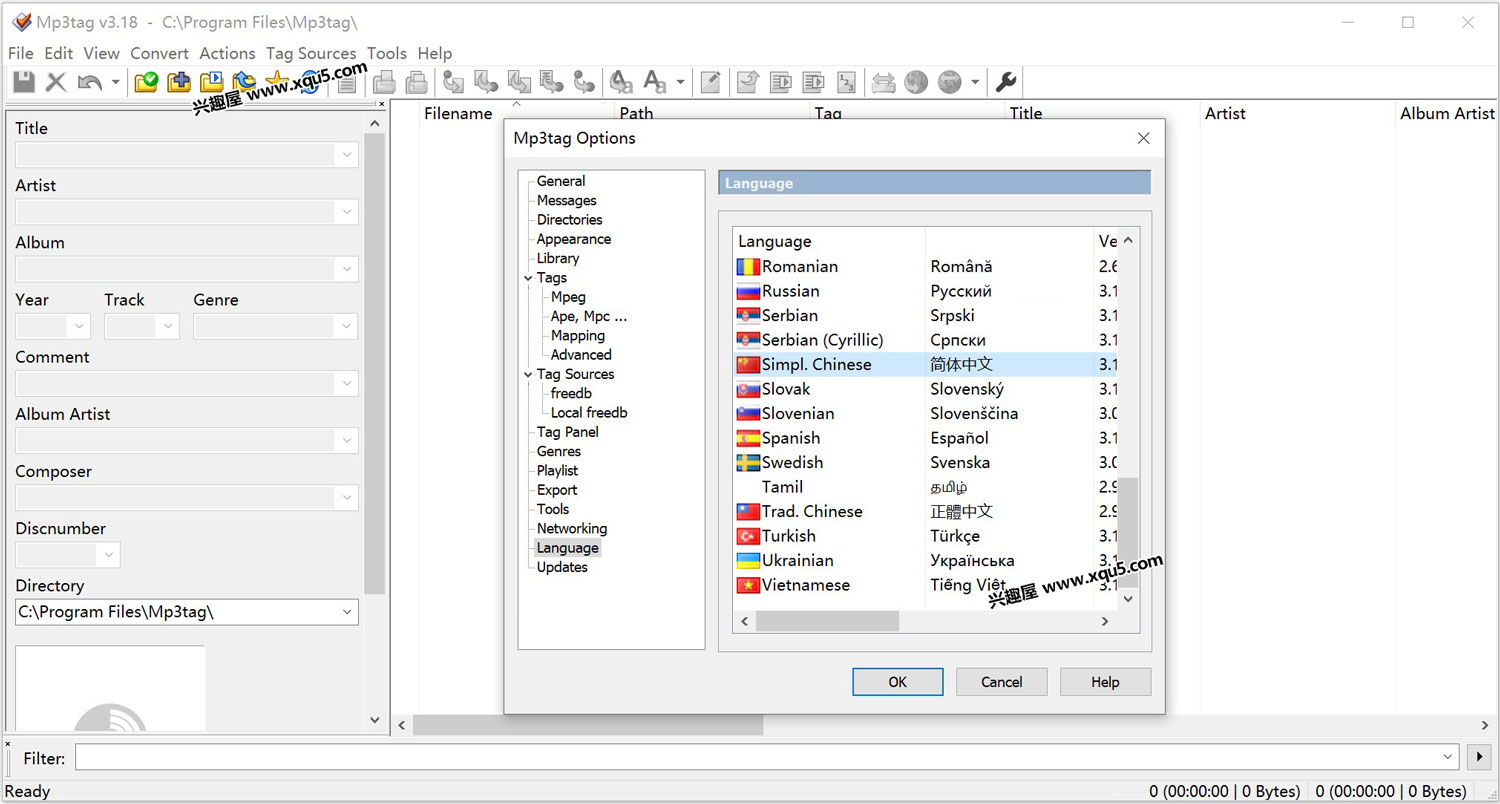Select Mpeg under Tags
The image size is (1500, 804).
[x=568, y=297]
